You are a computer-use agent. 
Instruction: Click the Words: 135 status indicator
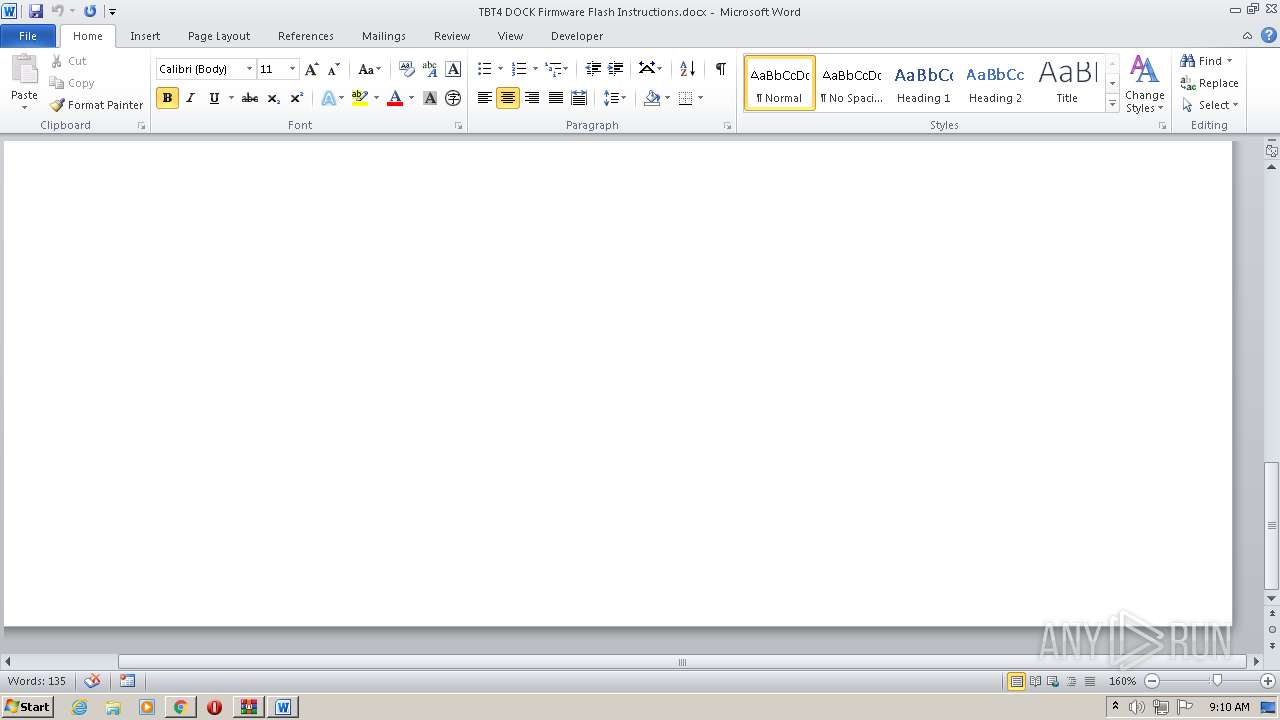pos(37,681)
